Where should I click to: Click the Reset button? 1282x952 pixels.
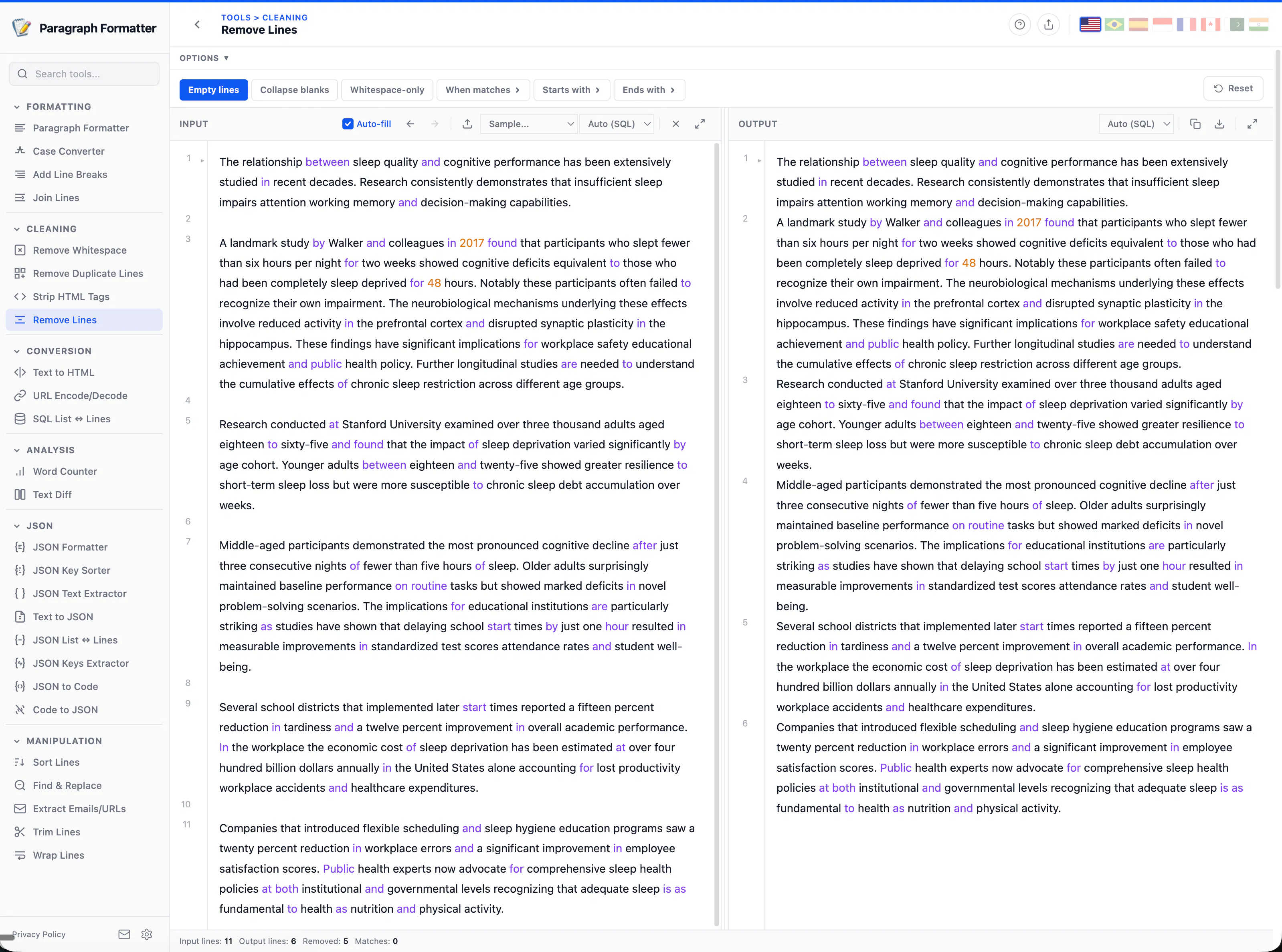[x=1233, y=89]
